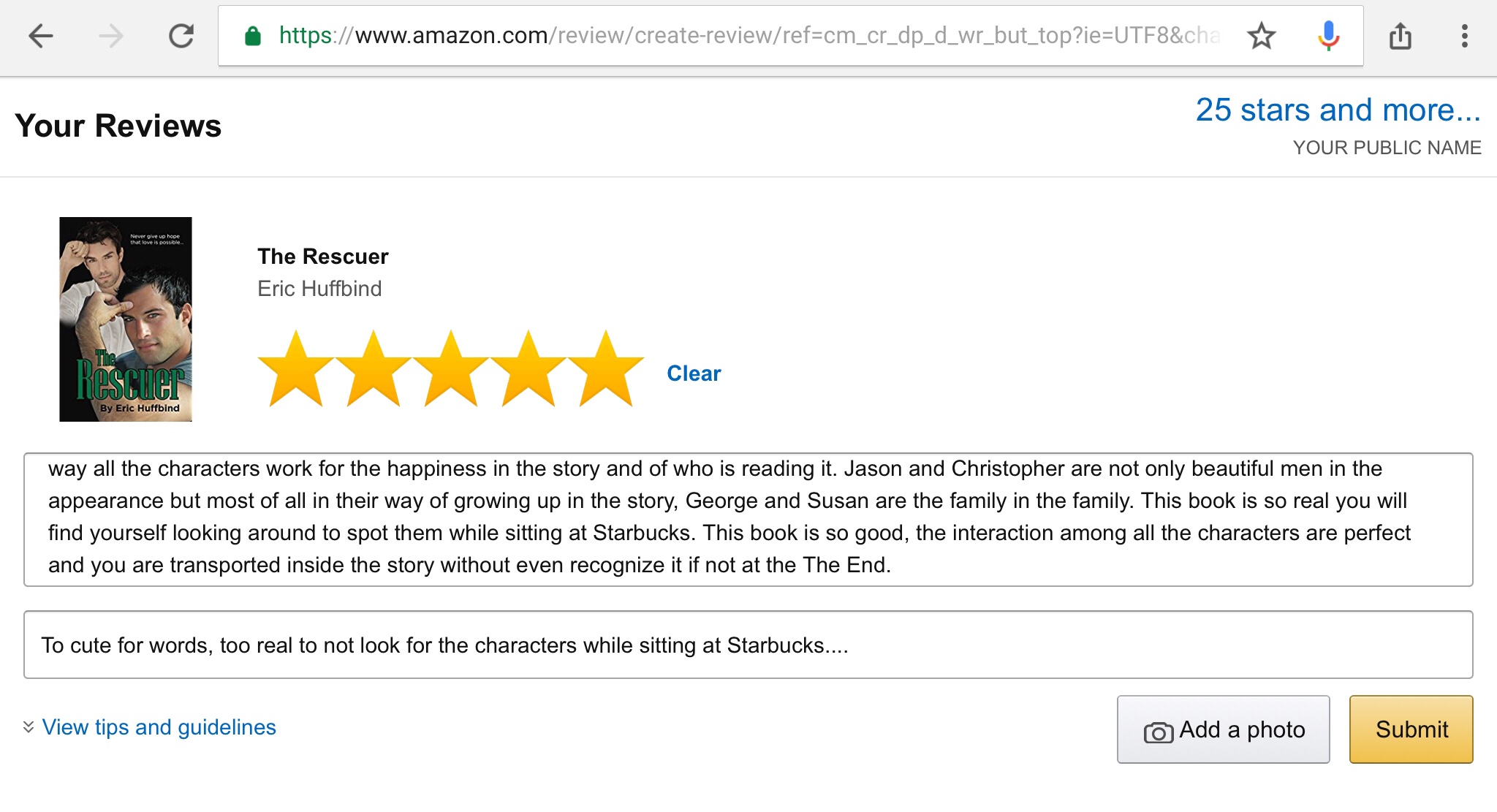The height and width of the screenshot is (812, 1497).
Task: Bookmark this page with the star icon
Action: 1261,36
